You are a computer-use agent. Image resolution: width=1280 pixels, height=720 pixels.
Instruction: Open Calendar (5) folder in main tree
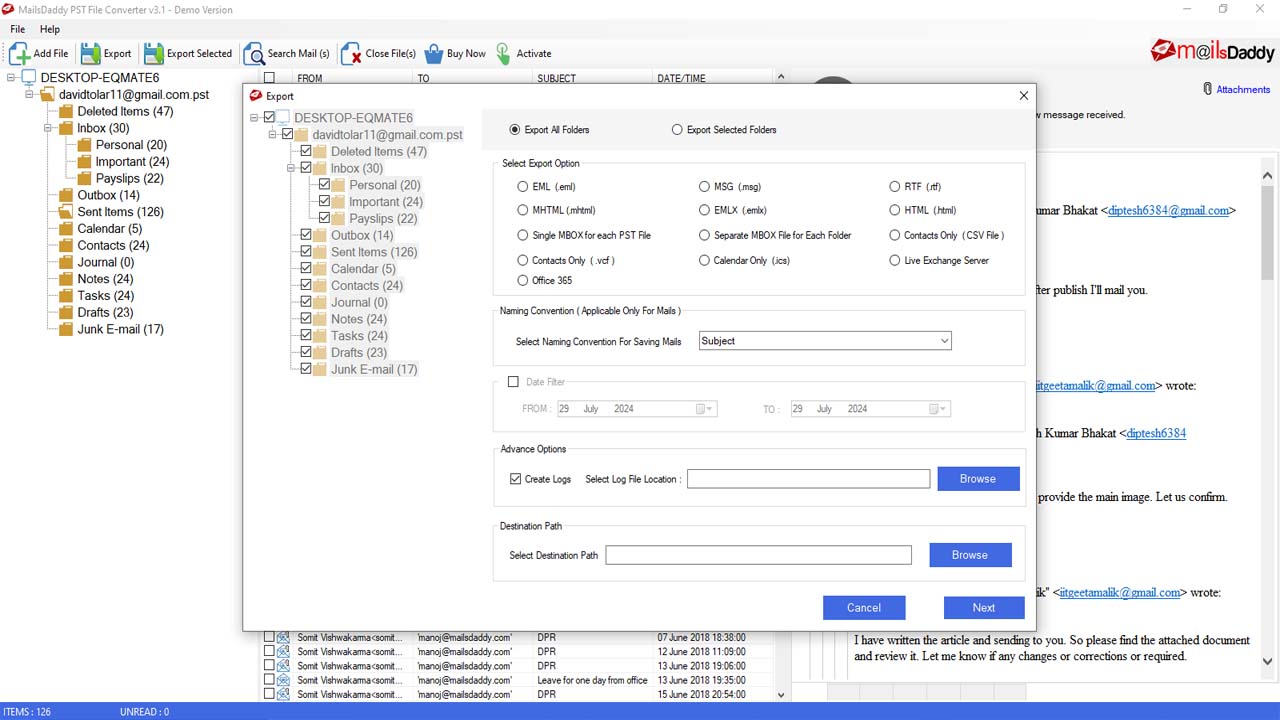109,229
